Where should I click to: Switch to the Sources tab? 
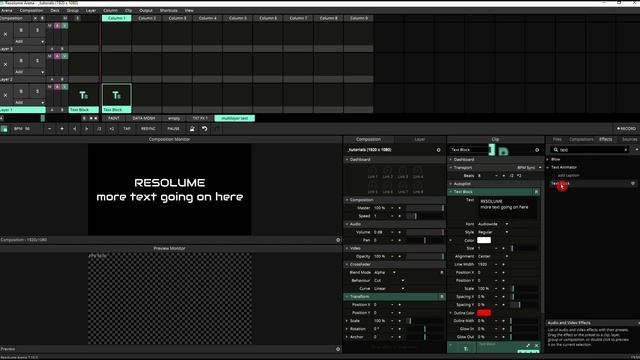pos(629,140)
